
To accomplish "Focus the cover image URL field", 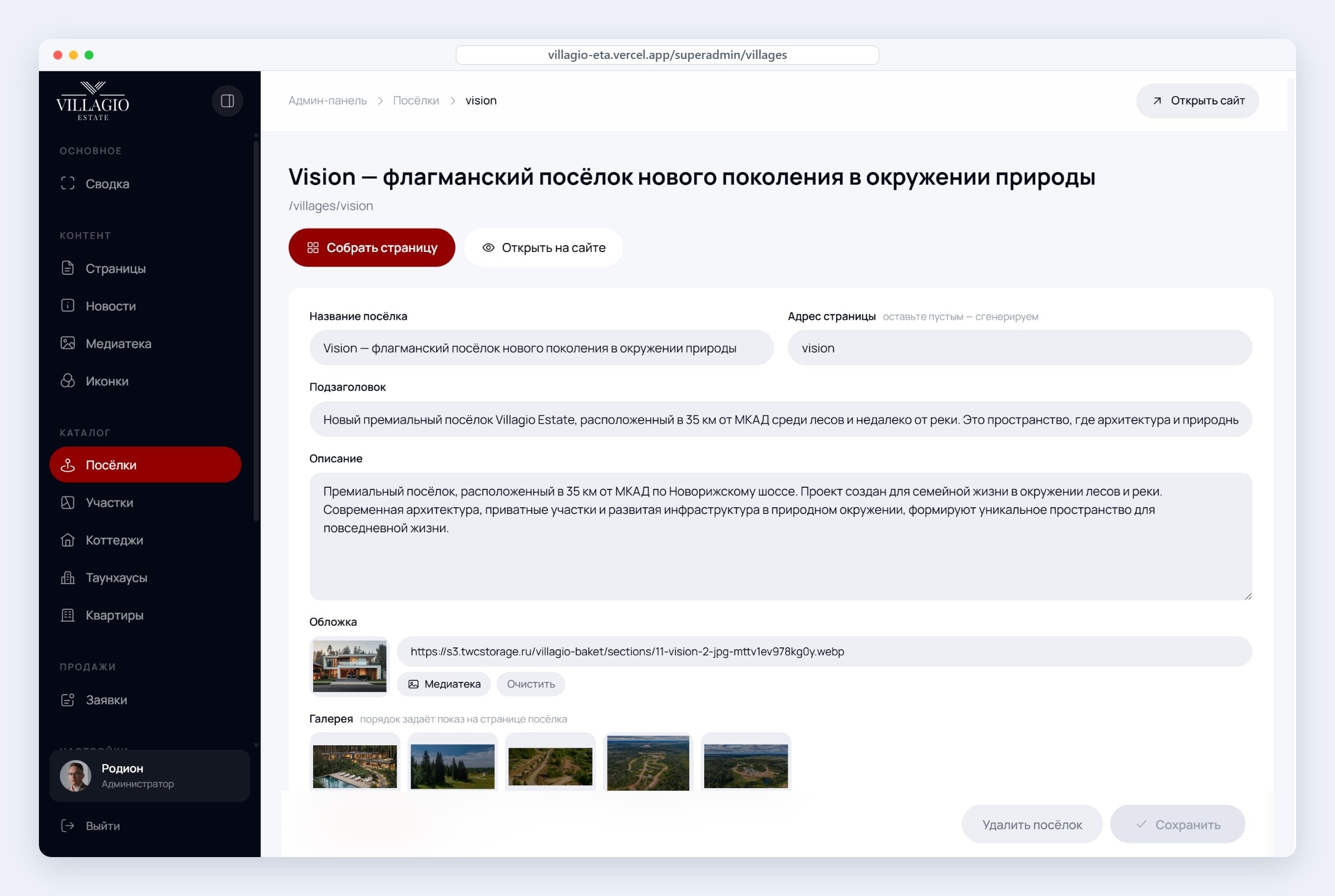I will click(825, 651).
